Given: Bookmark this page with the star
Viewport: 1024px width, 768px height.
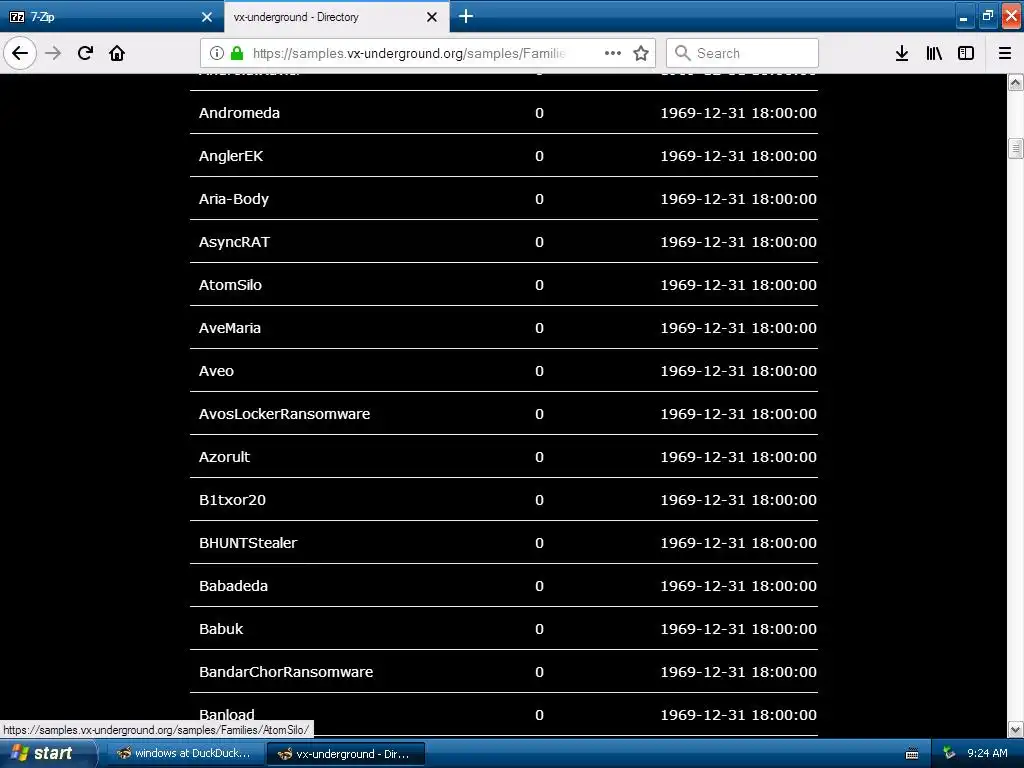Looking at the screenshot, I should tap(641, 53).
